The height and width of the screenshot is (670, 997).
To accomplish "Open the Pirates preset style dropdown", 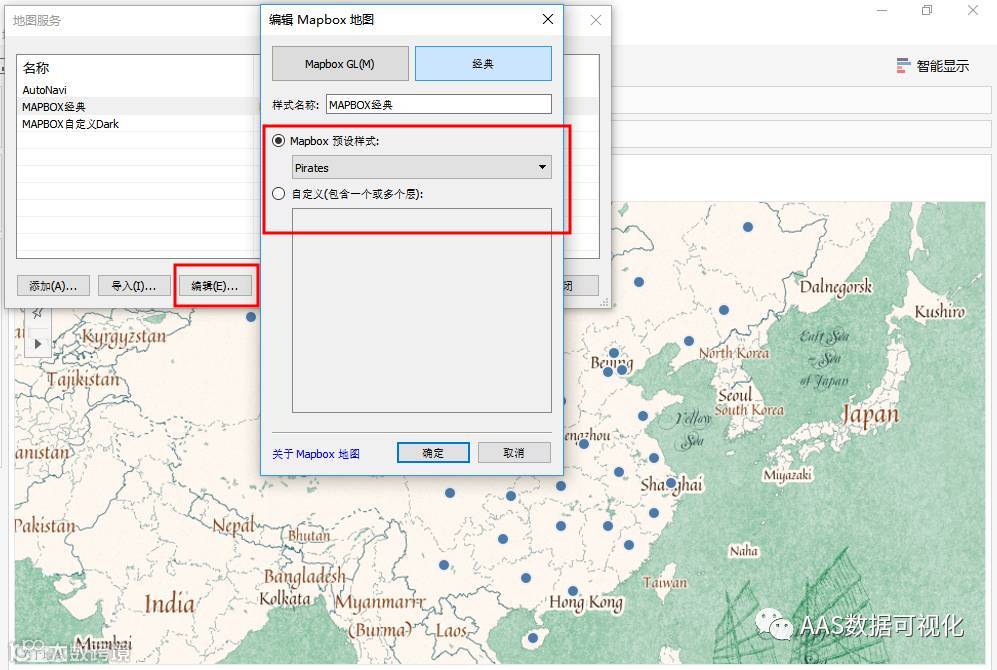I will [x=422, y=168].
